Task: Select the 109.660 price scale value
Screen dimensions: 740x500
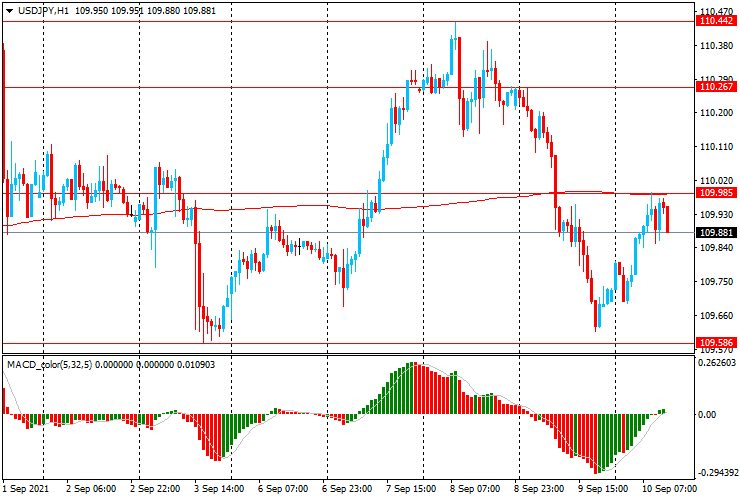Action: (x=717, y=315)
